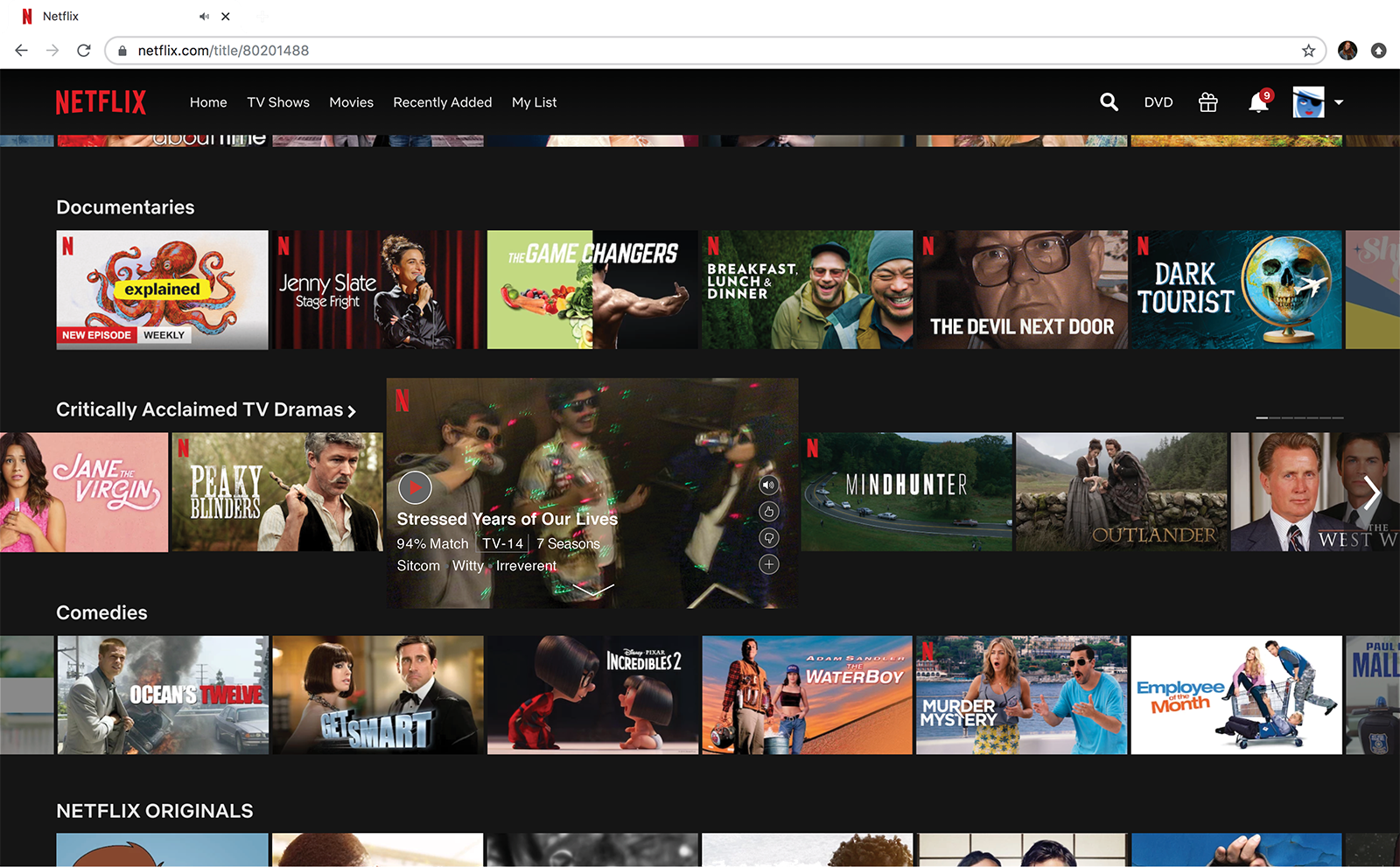Open Breakfast, Lunch & Dinner thumbnail
This screenshot has width=1400, height=867.
(x=807, y=290)
